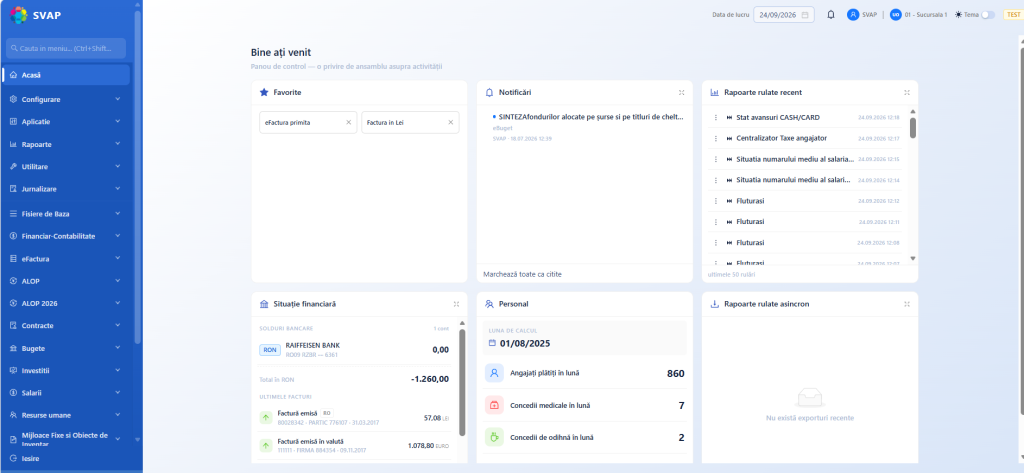Screen dimensions: 1024x473
Task: Toggle the Tema theme switch
Action: [x=988, y=14]
